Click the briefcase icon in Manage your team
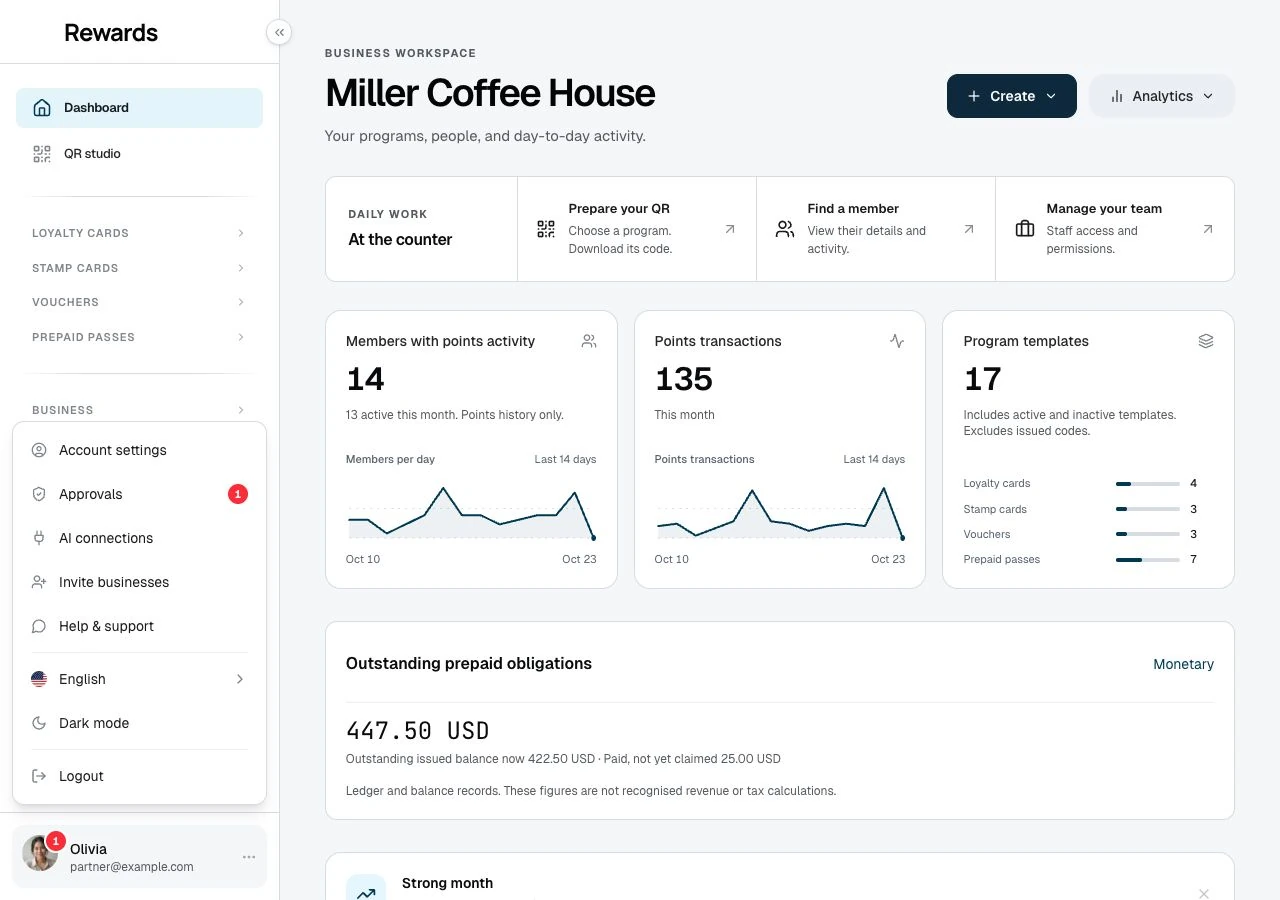The image size is (1280, 900). (1025, 229)
